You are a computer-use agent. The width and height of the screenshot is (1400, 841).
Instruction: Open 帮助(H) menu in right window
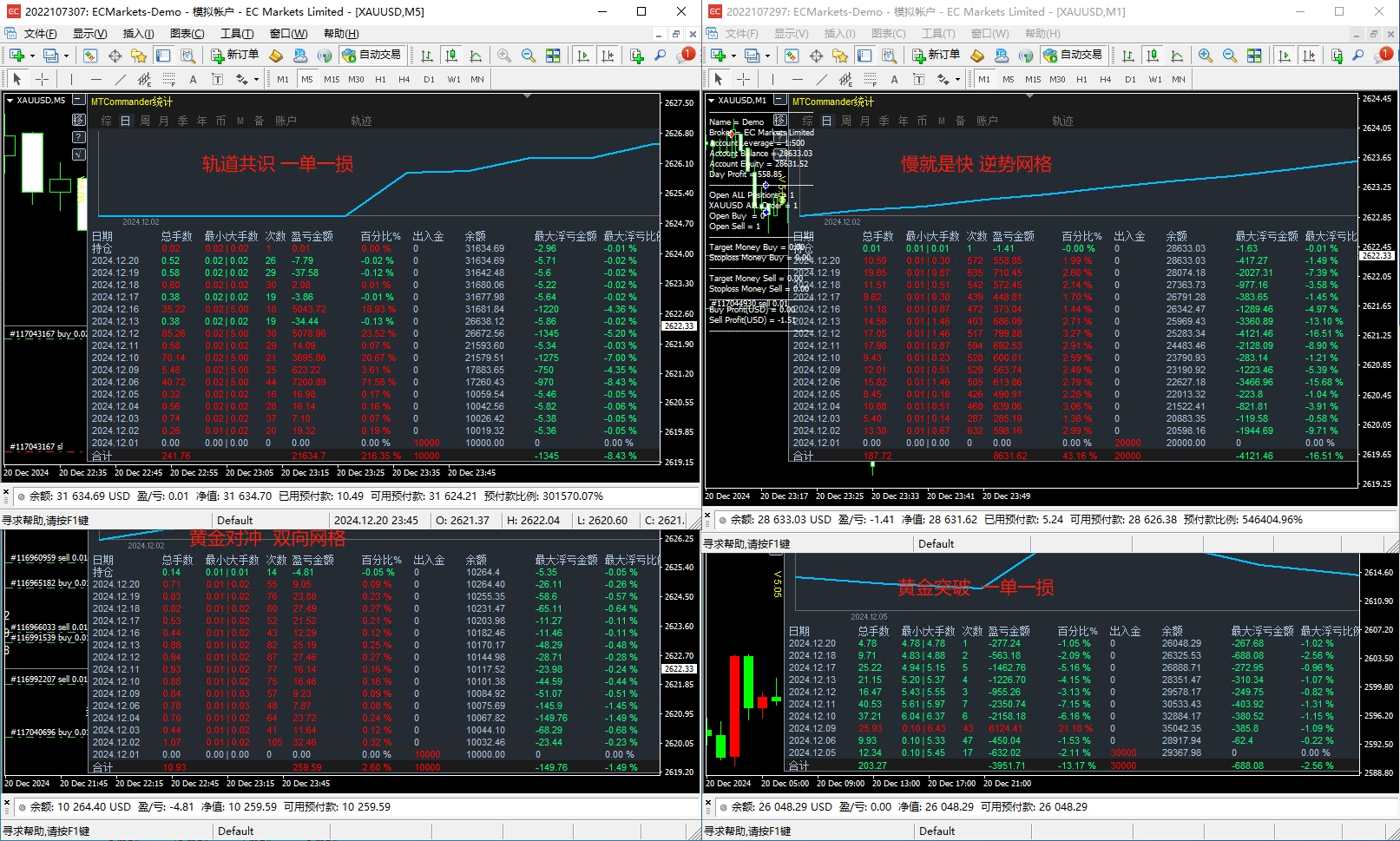[1042, 34]
